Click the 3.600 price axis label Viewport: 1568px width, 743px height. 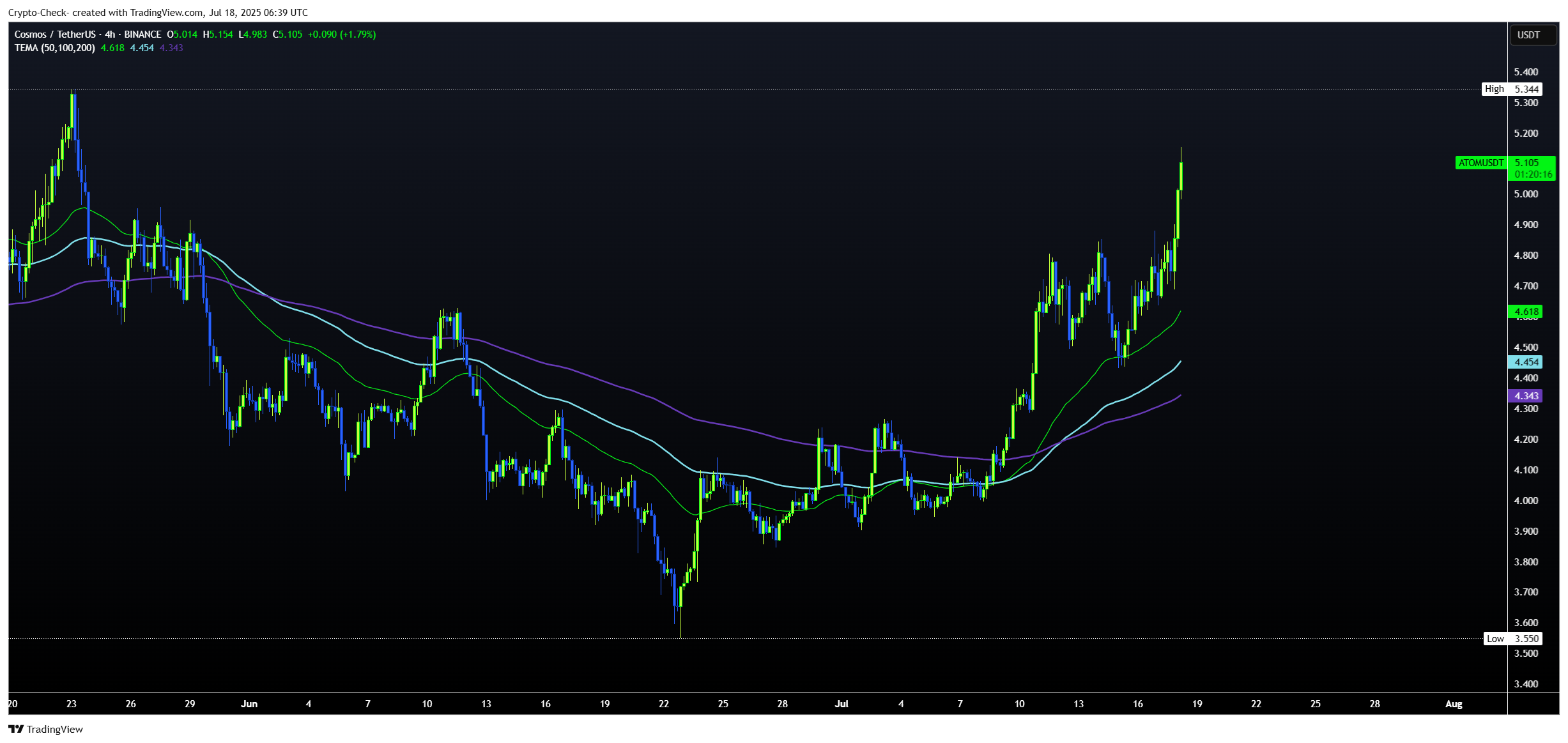(1526, 622)
